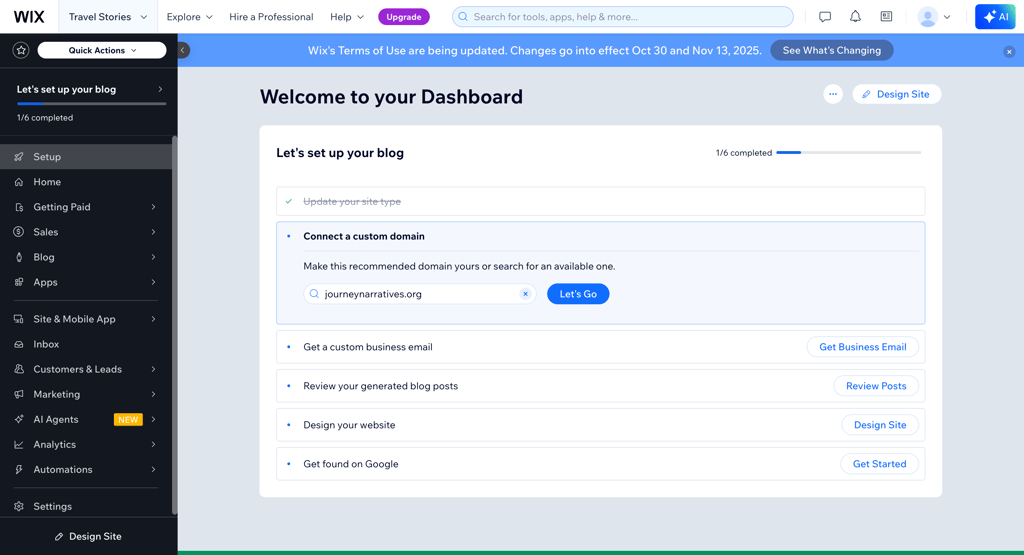Select Customers & Leads in the sidebar
The width and height of the screenshot is (1024, 555).
coord(86,370)
